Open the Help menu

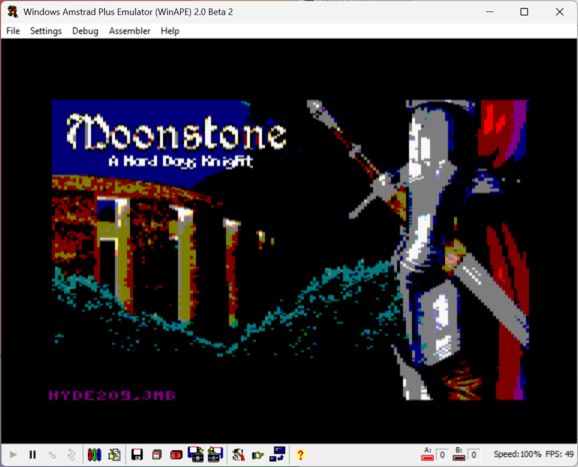(170, 31)
